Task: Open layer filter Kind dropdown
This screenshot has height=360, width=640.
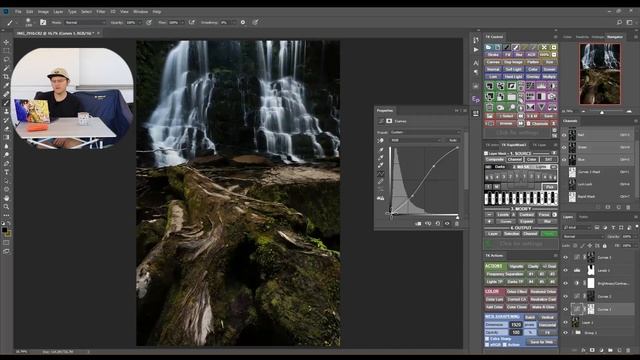Action: [577, 227]
